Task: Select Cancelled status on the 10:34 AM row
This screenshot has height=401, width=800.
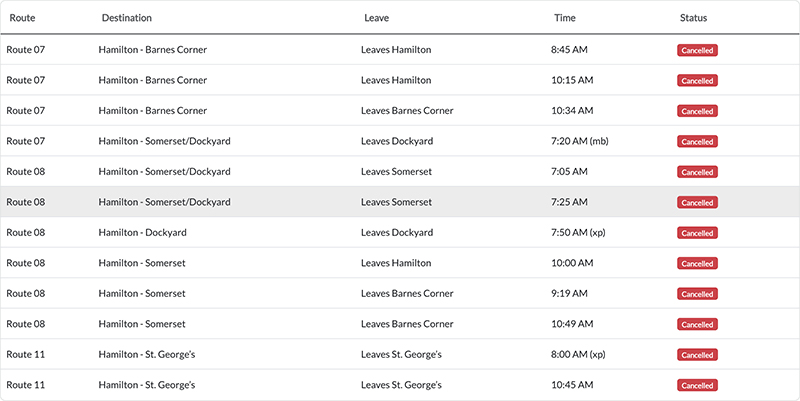Action: (x=697, y=111)
